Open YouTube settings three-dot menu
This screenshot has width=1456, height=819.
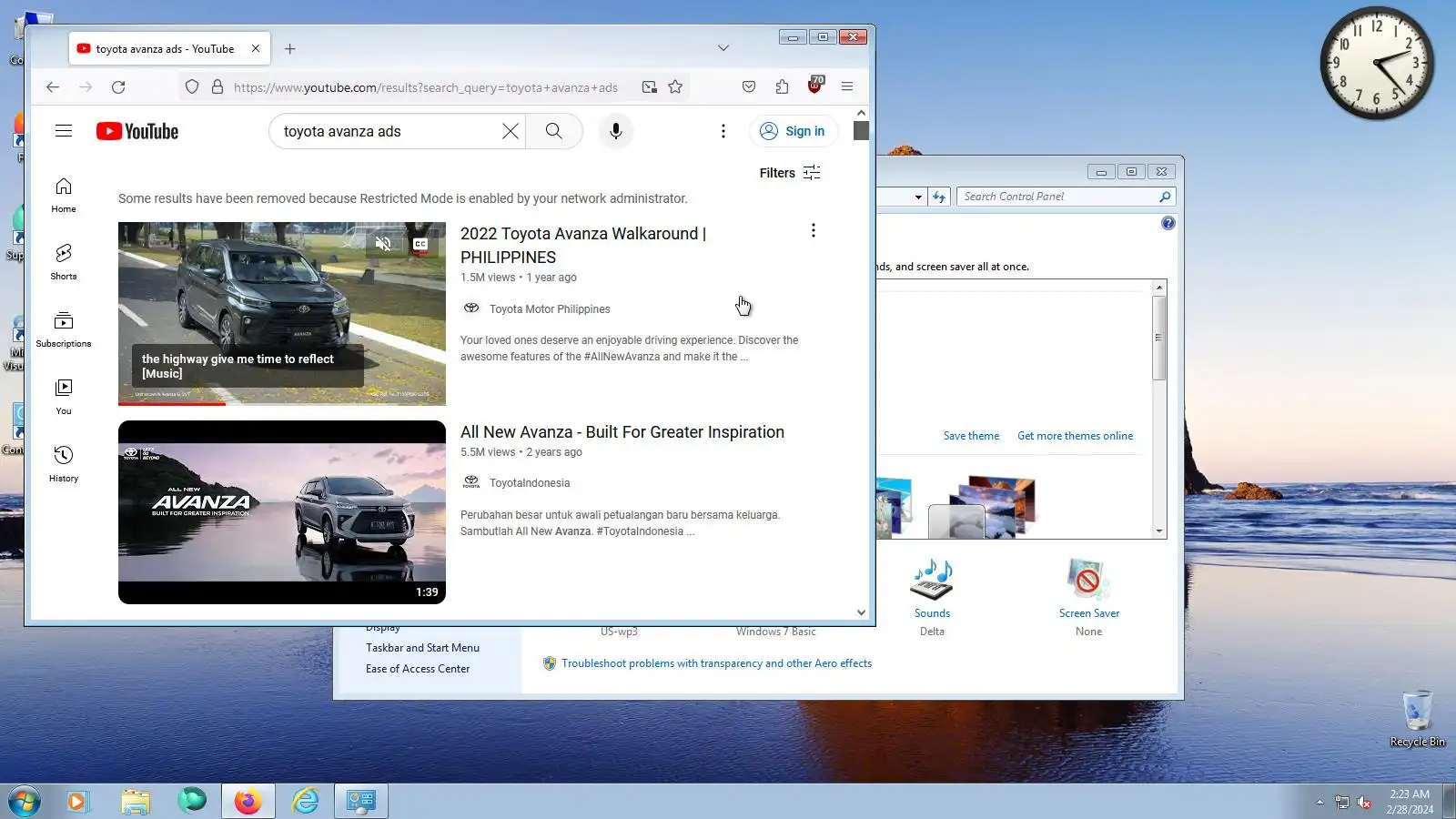tap(723, 131)
